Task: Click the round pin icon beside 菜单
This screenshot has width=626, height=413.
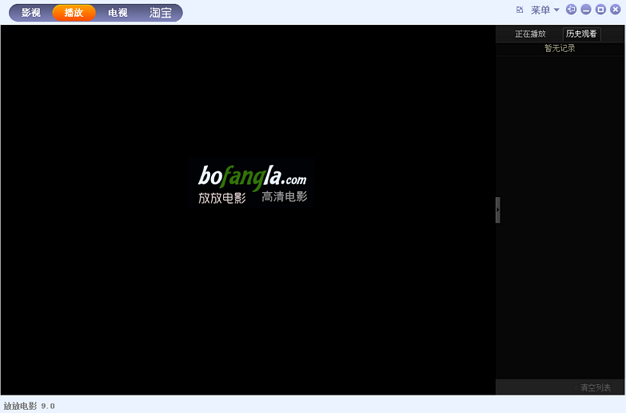Action: [x=571, y=10]
